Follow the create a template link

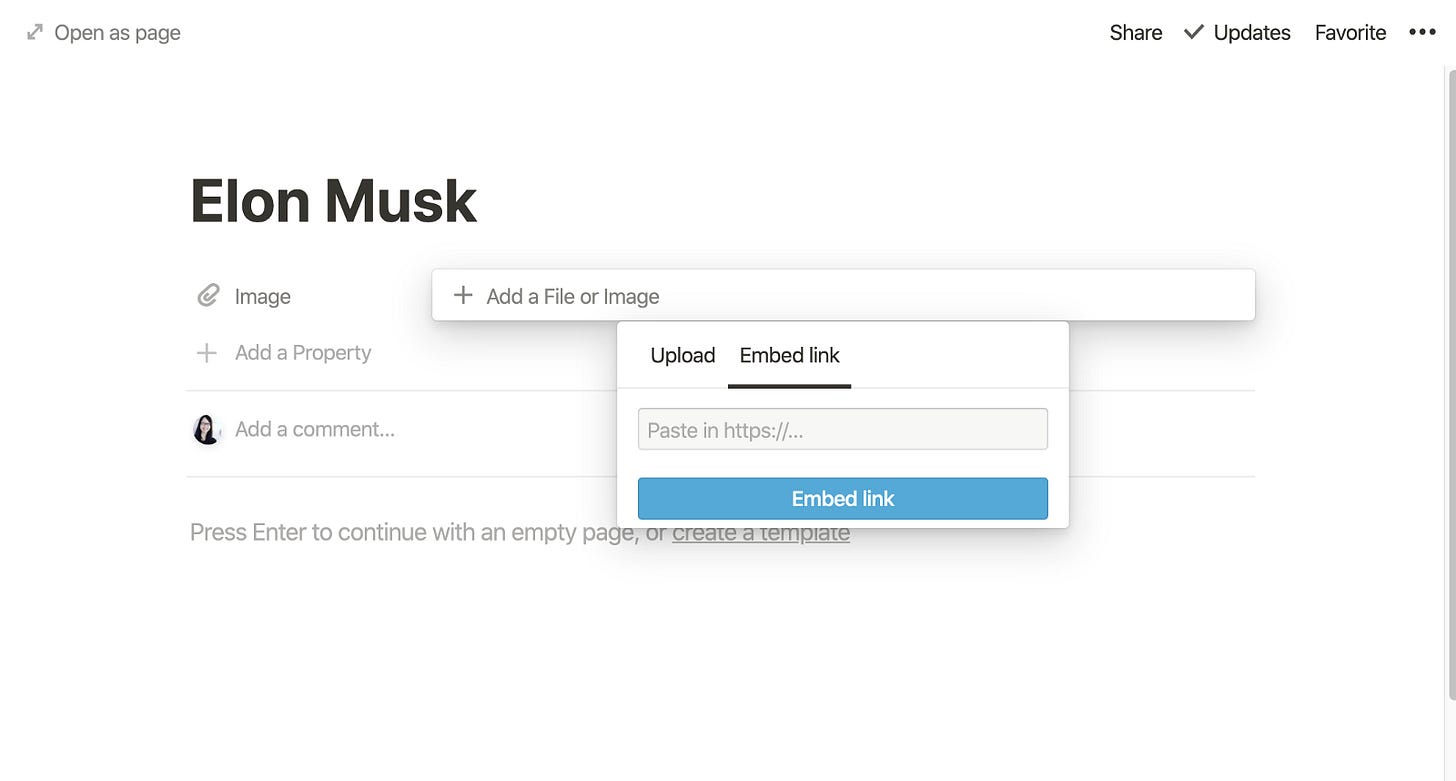point(761,533)
